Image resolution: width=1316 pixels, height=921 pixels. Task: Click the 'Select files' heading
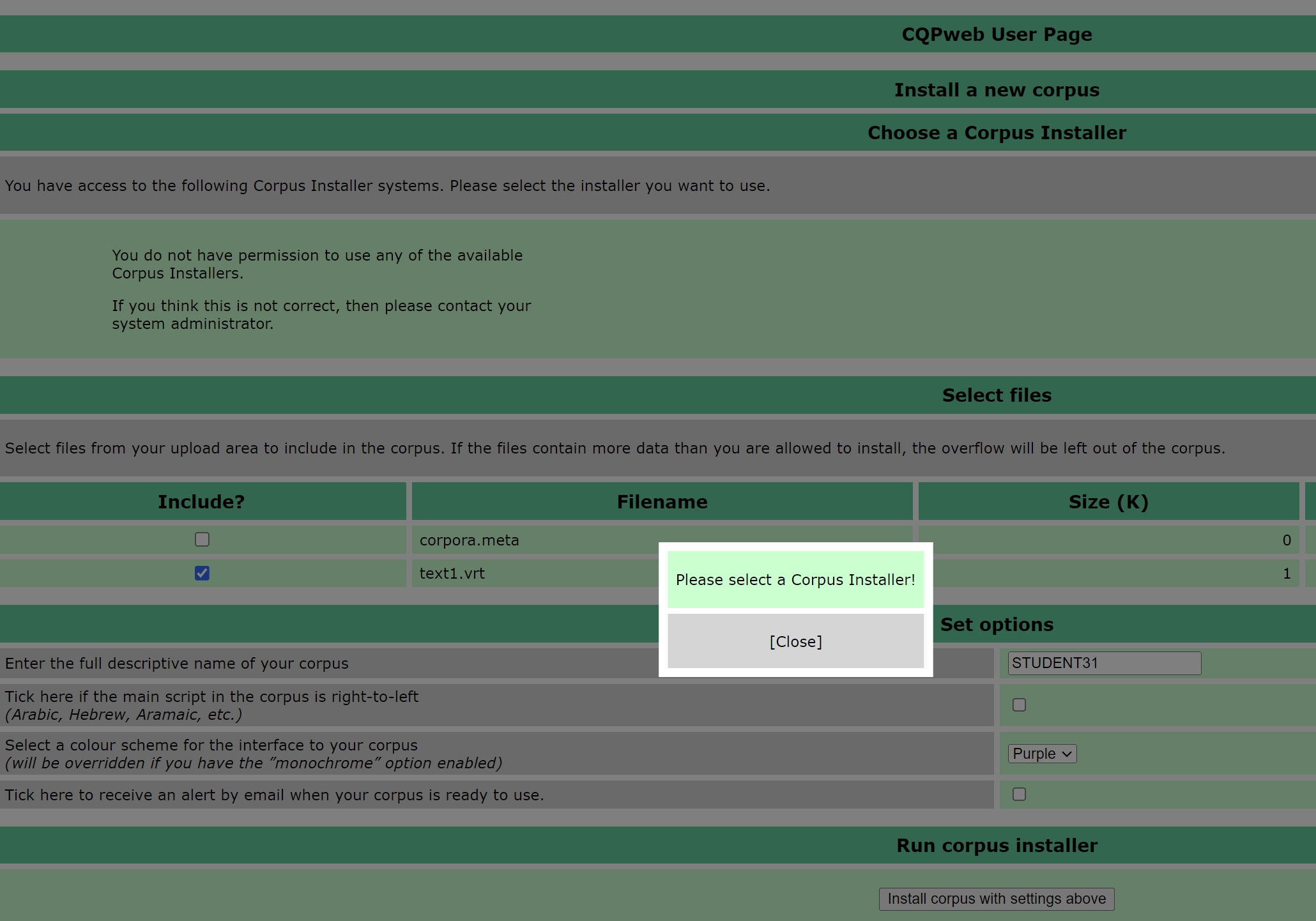(x=997, y=395)
